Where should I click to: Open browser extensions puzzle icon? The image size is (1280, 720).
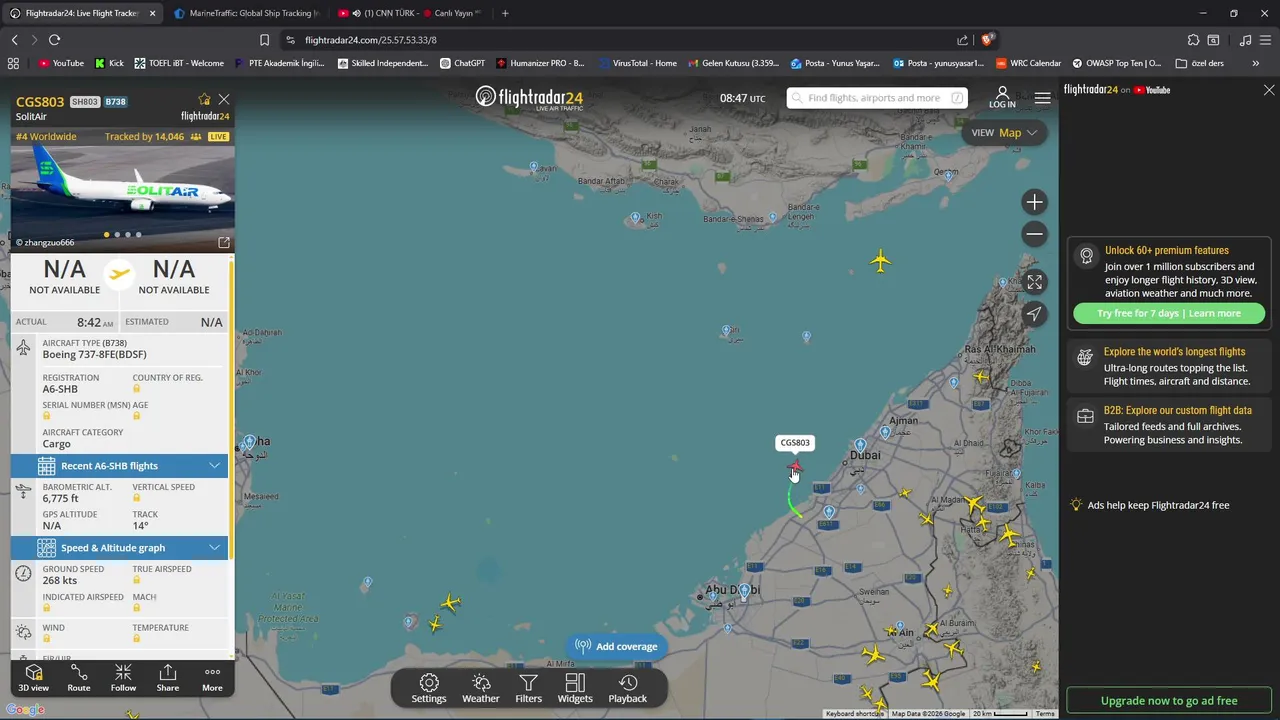tap(1193, 40)
